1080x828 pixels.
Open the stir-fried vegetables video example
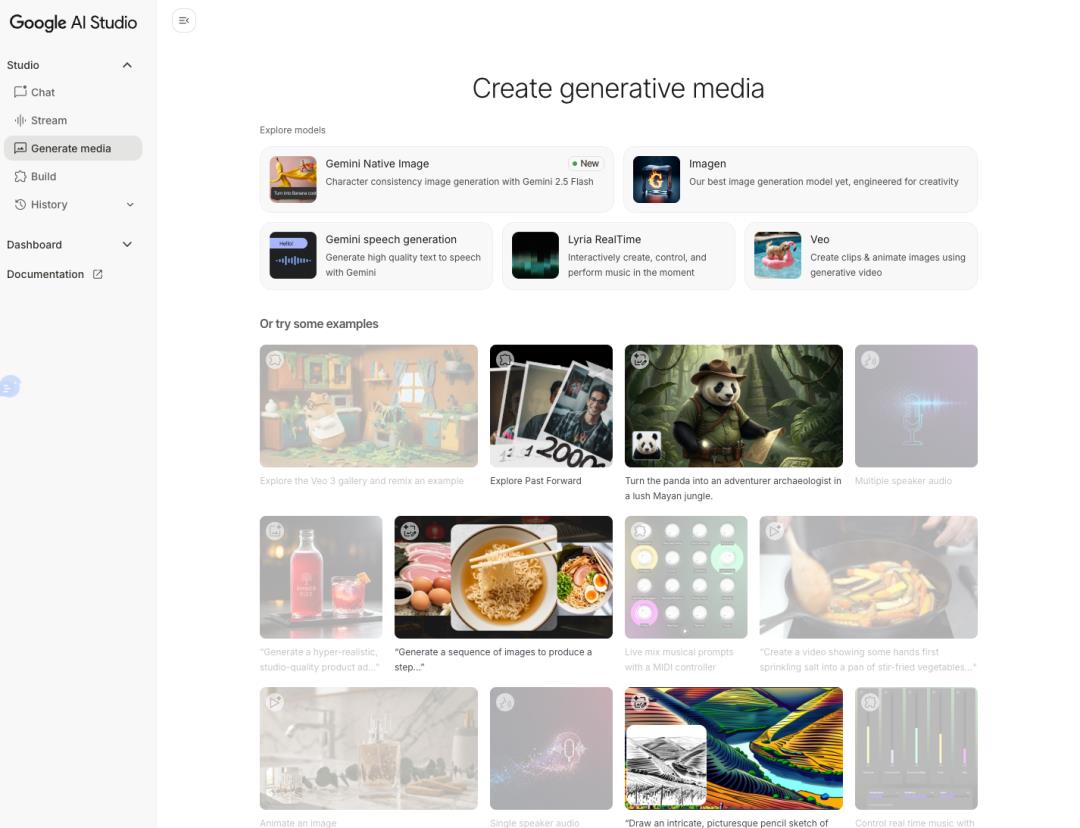pos(869,577)
